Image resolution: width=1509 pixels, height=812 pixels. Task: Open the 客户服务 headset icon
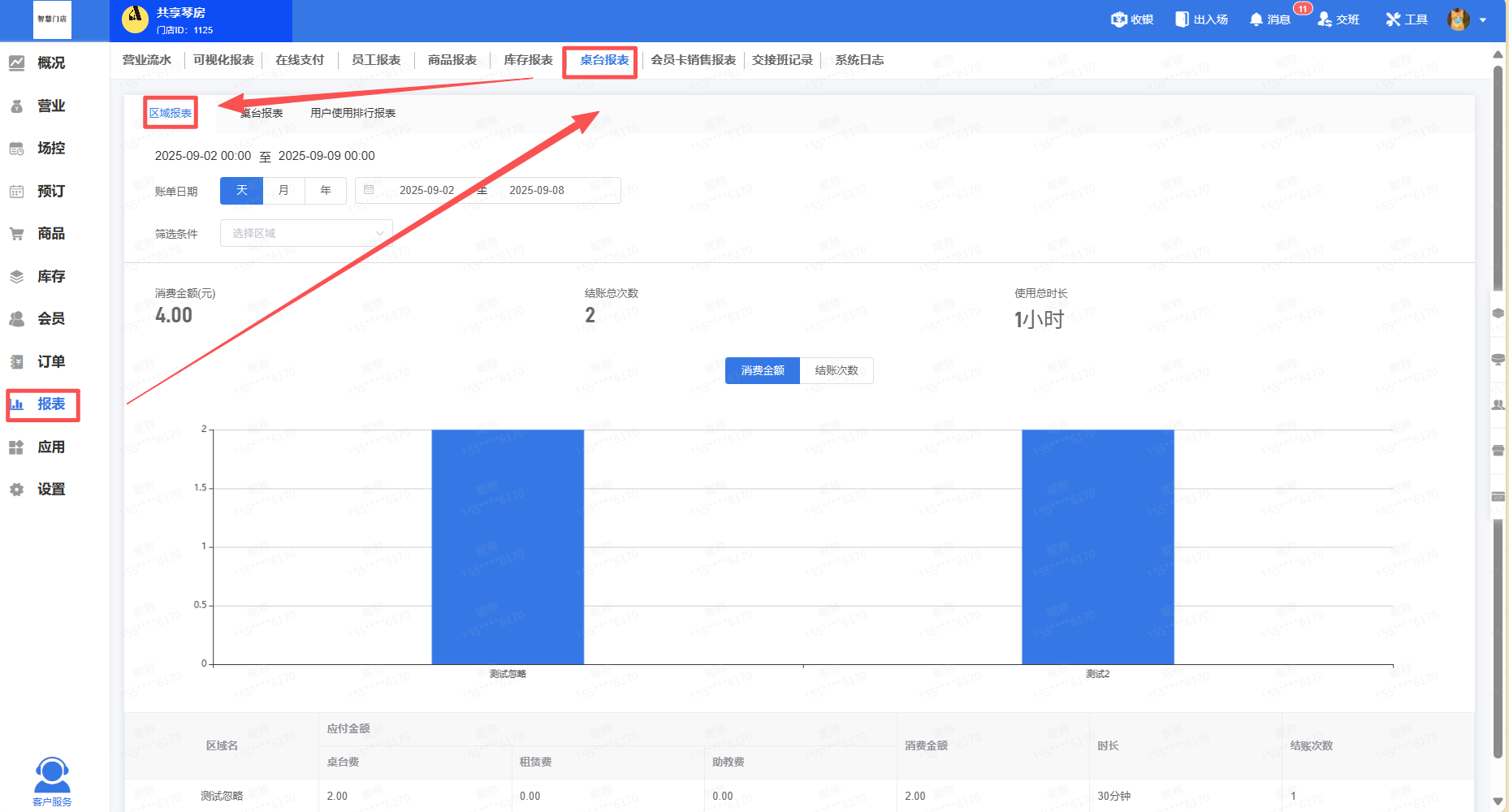pos(52,775)
